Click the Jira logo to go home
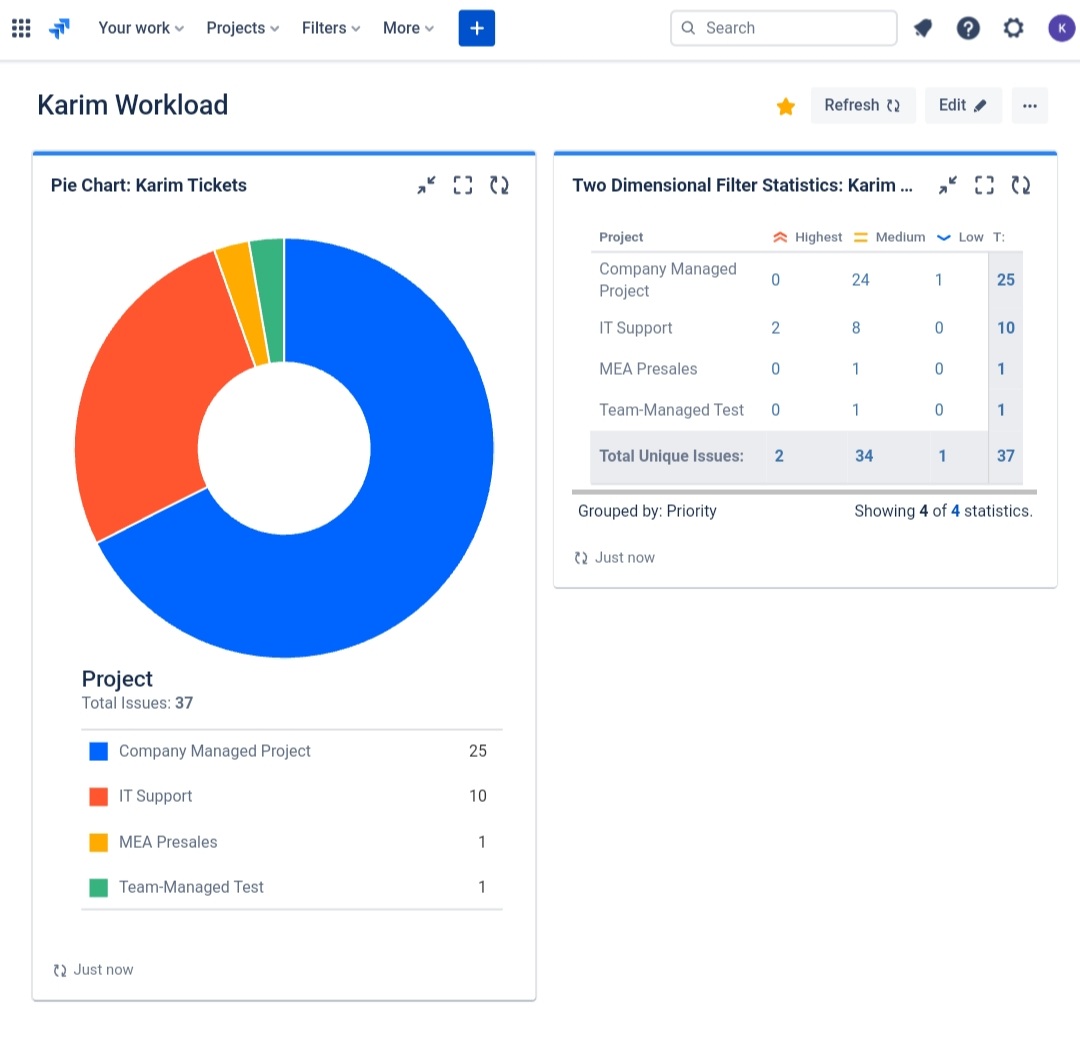Screen dimensions: 1080x1045 59,27
